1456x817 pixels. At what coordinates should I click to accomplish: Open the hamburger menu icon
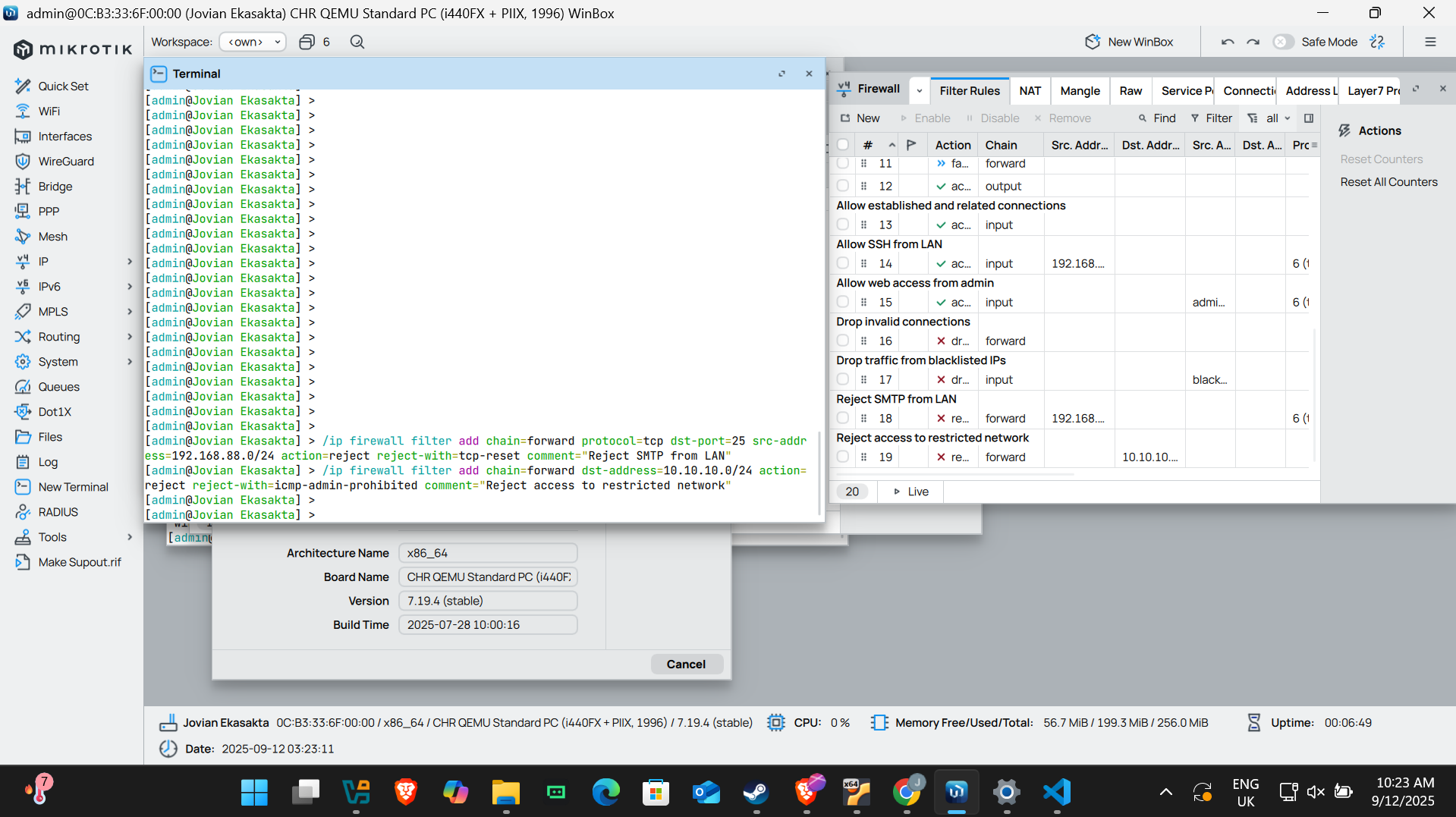coord(1430,42)
